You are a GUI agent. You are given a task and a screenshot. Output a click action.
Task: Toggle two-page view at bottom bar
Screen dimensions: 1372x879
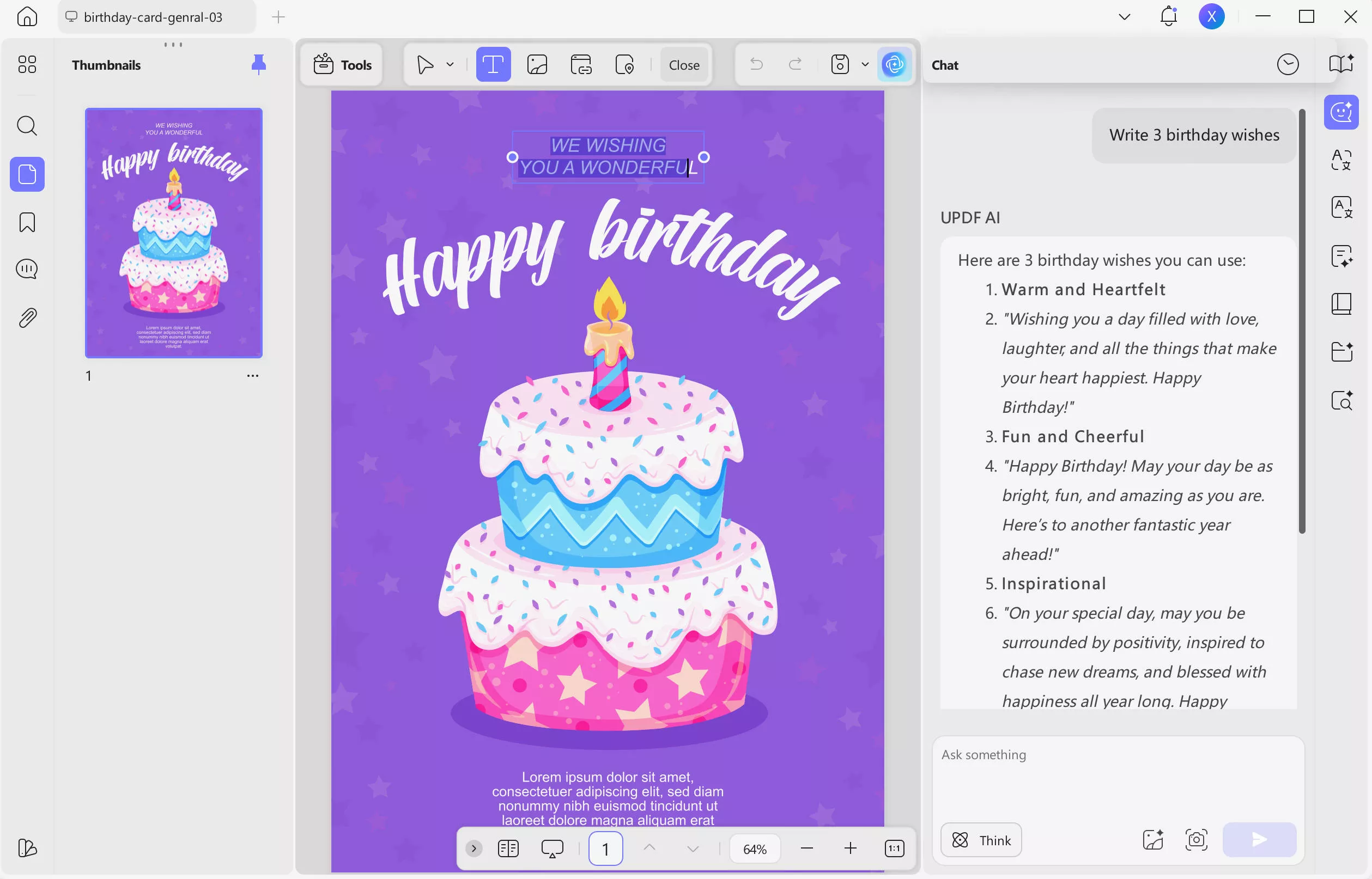pyautogui.click(x=508, y=848)
